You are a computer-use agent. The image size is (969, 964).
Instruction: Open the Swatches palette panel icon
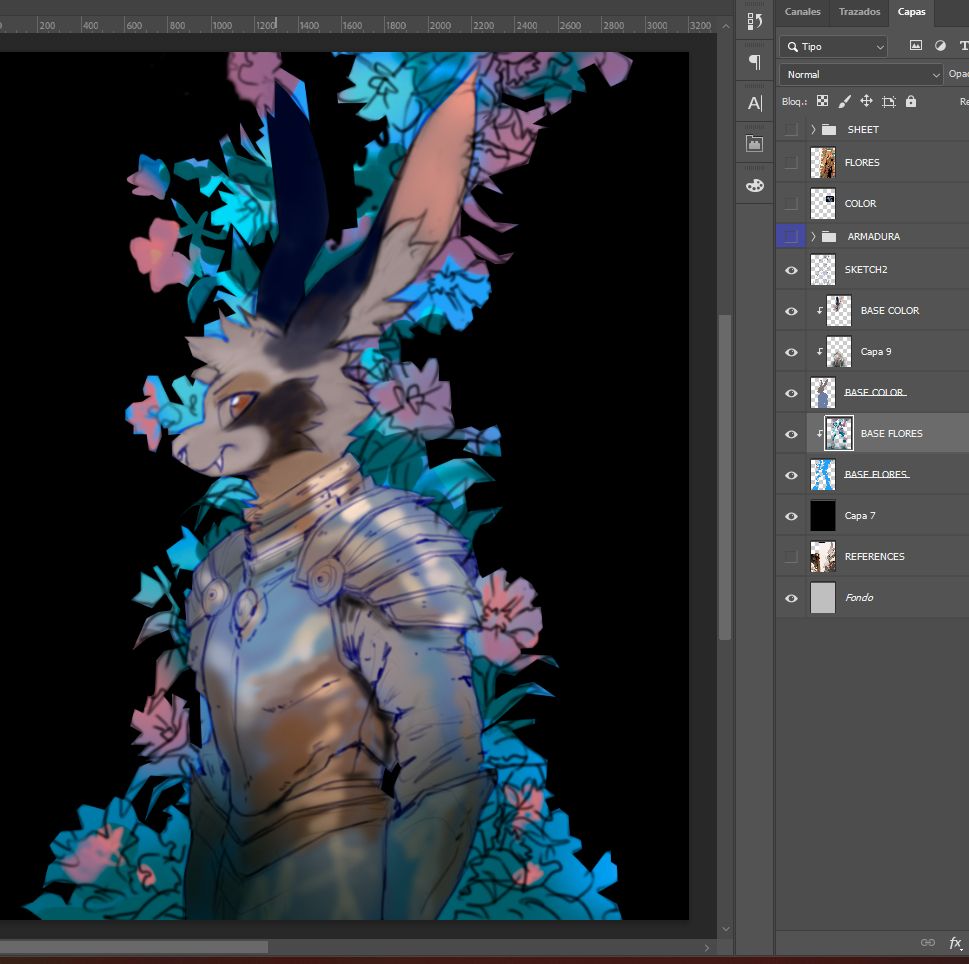754,185
